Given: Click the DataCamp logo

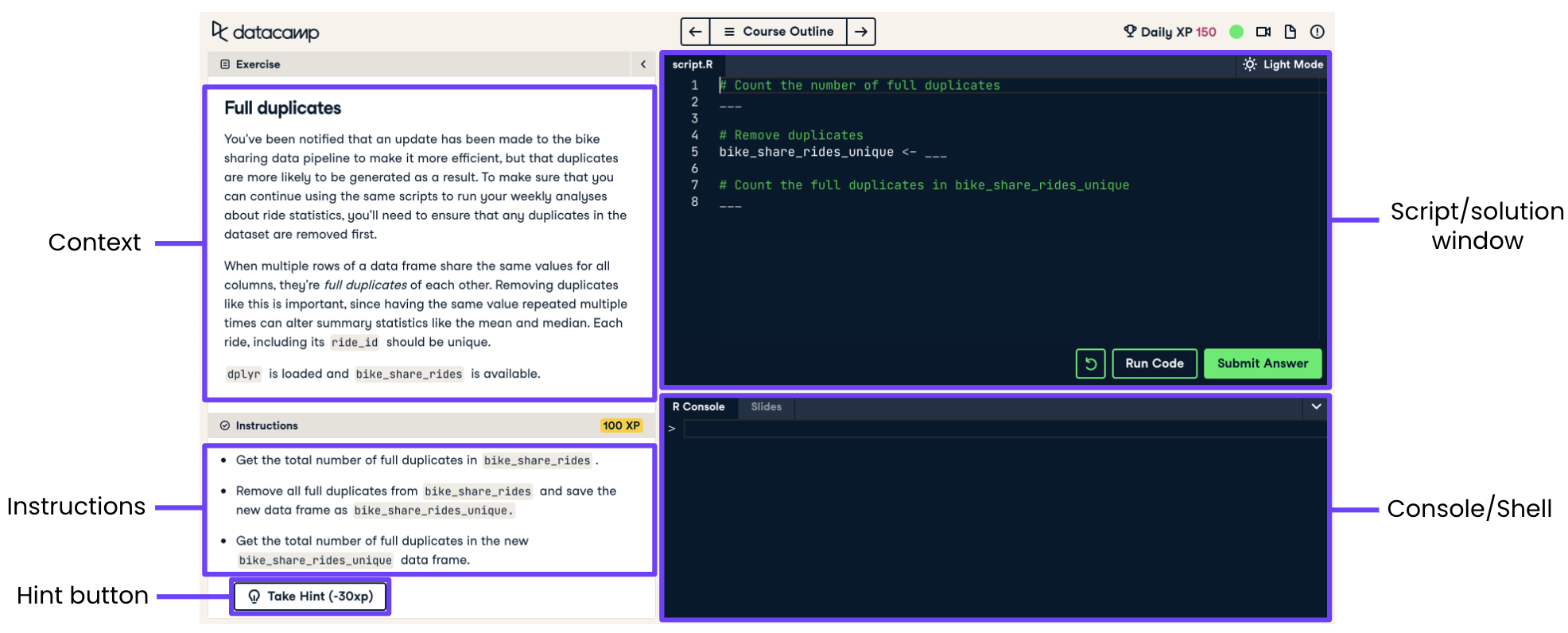Looking at the screenshot, I should (x=265, y=32).
